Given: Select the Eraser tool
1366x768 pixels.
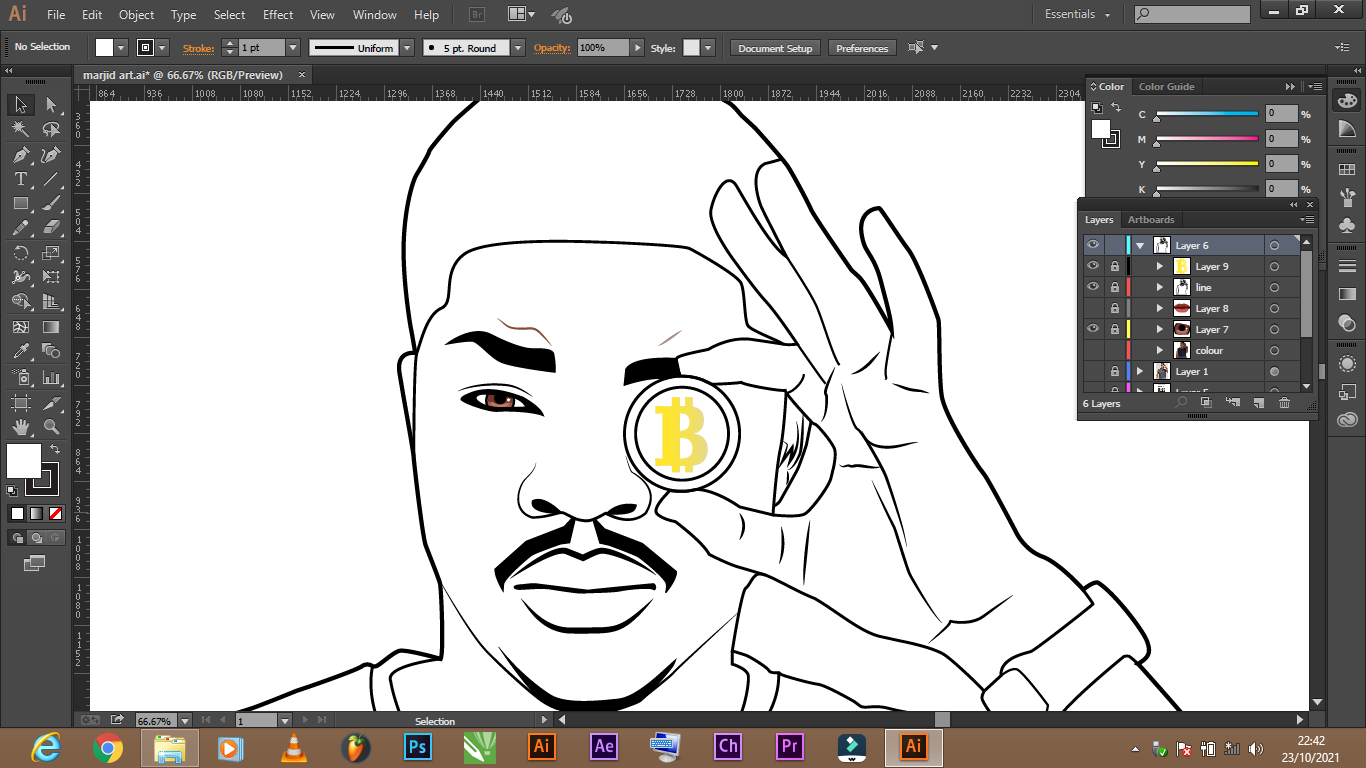Looking at the screenshot, I should click(x=51, y=228).
